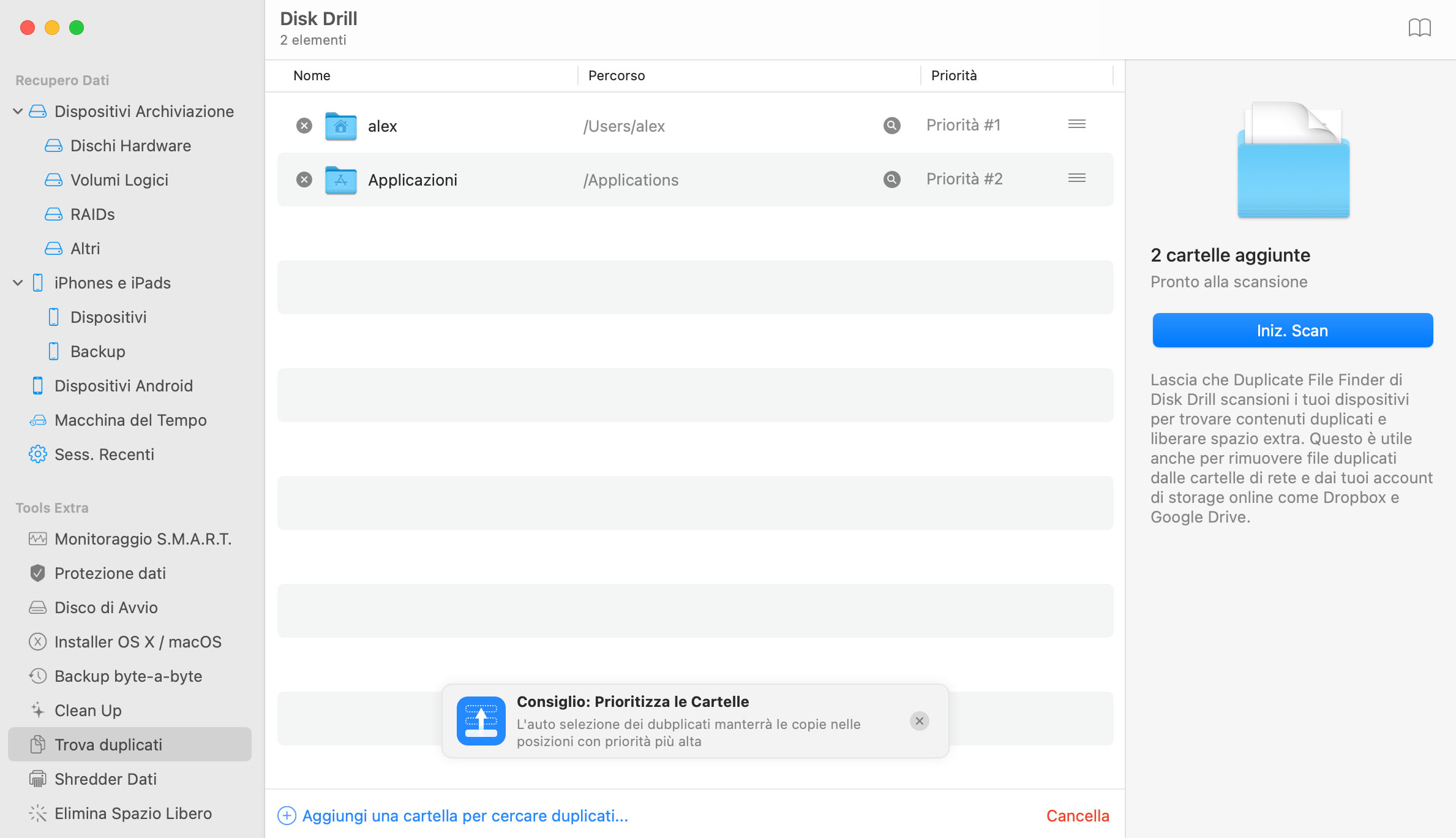The image size is (1456, 838).
Task: Click the "Priorità #1" cell
Action: pyautogui.click(x=964, y=125)
